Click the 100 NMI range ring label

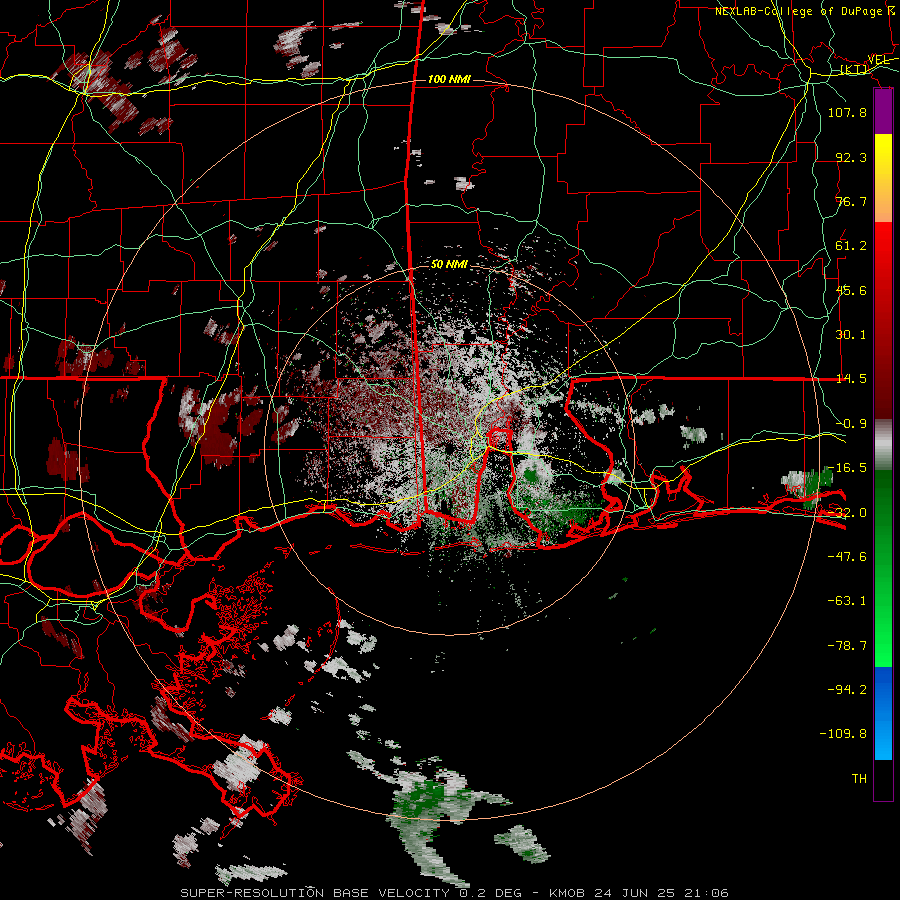tap(449, 79)
